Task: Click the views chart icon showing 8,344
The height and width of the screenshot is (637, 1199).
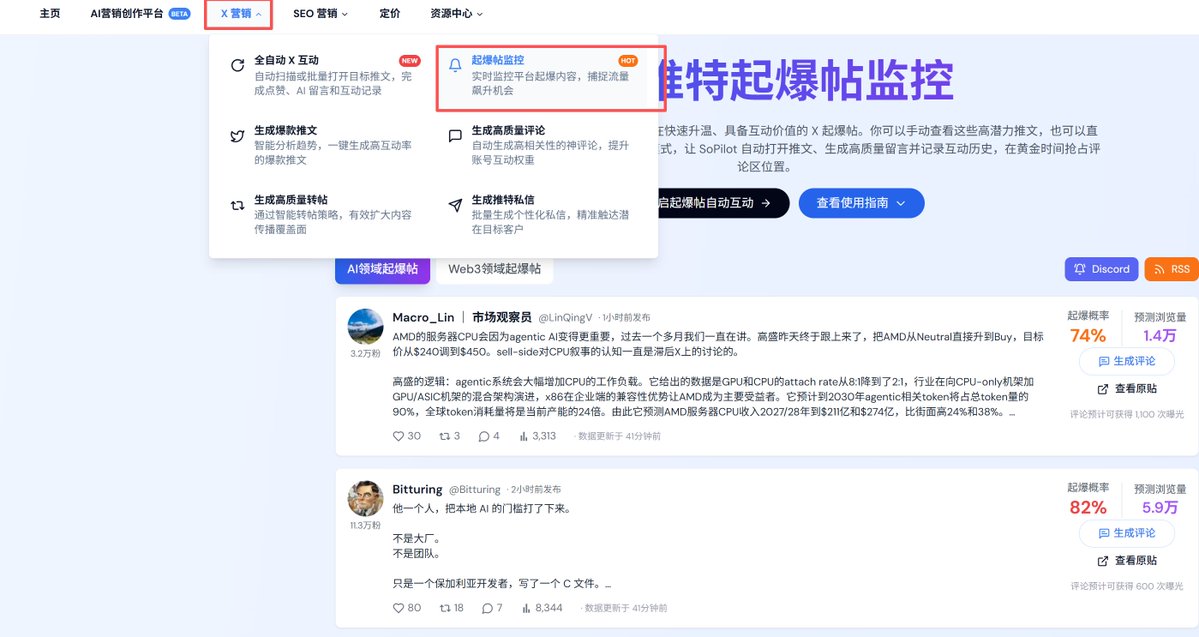Action: point(525,608)
